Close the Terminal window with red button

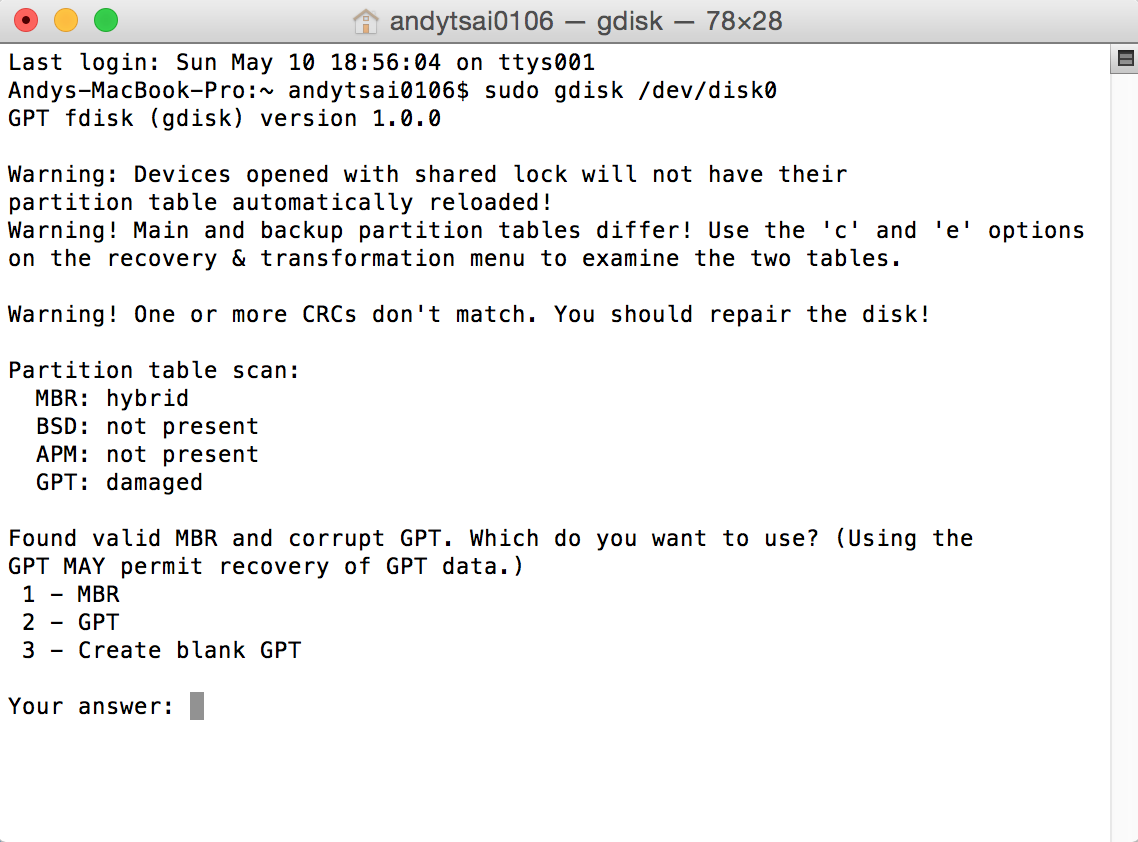[26, 20]
